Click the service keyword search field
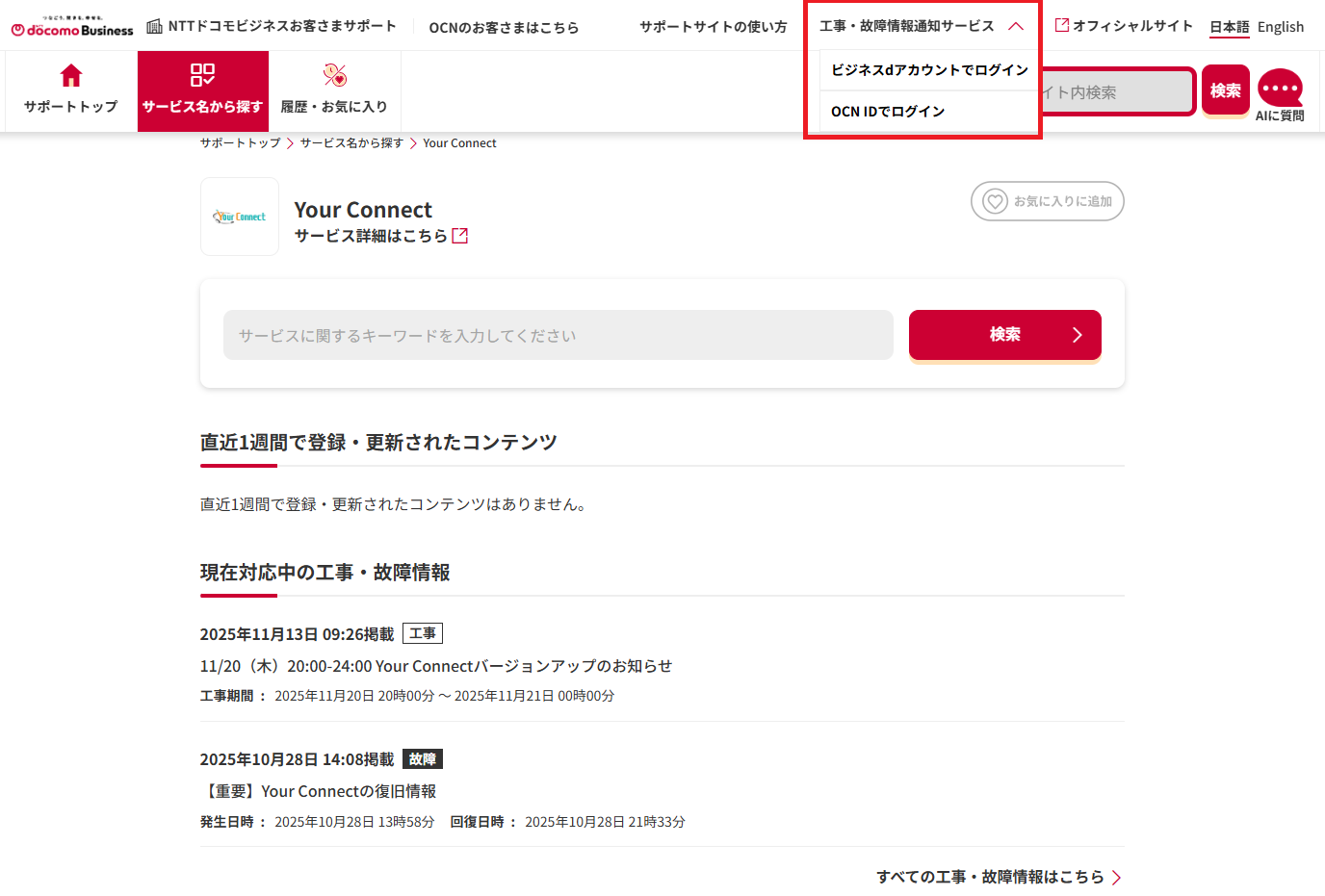This screenshot has height=896, width=1325. (559, 335)
